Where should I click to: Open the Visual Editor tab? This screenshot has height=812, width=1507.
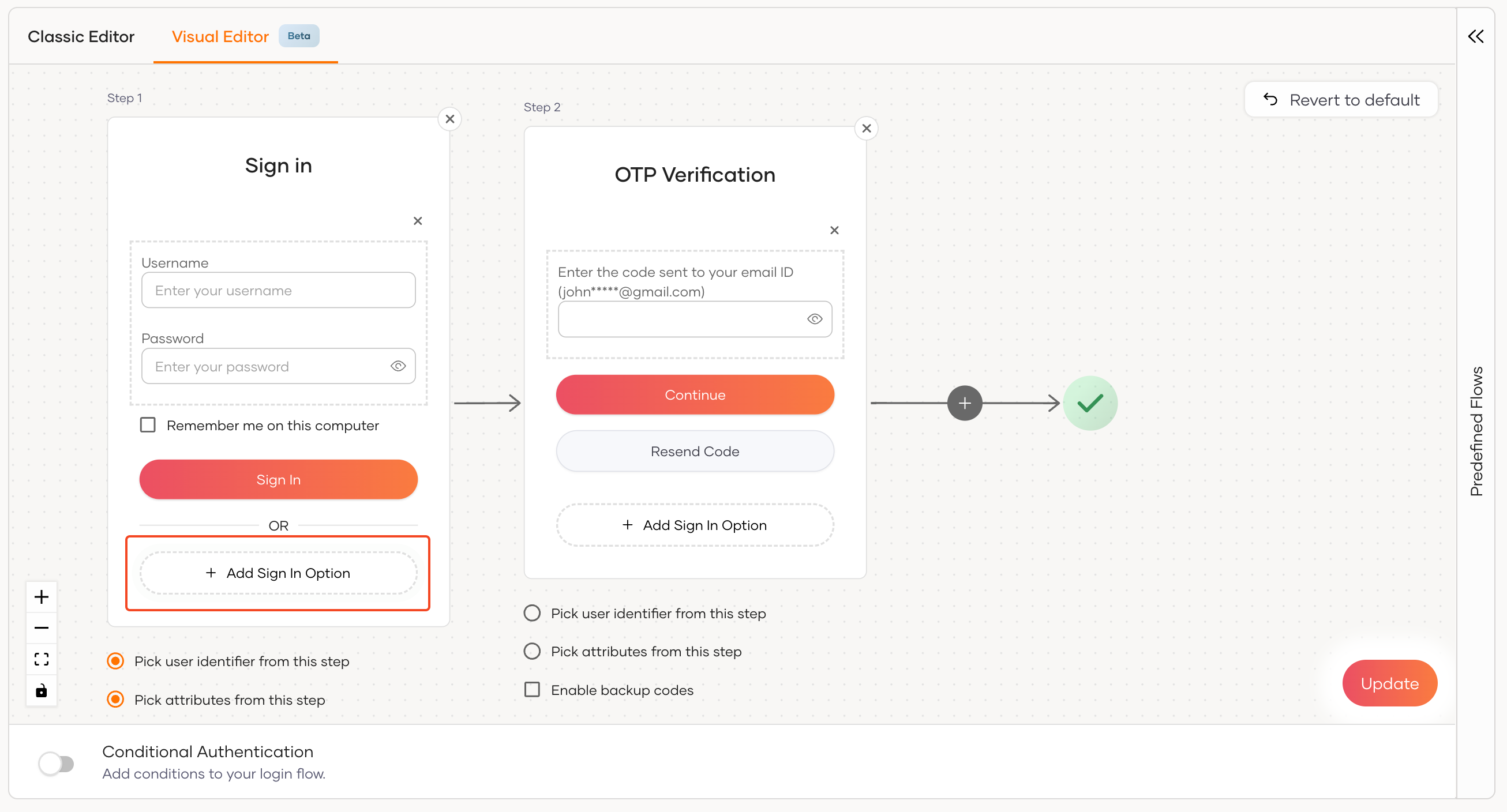click(x=220, y=36)
